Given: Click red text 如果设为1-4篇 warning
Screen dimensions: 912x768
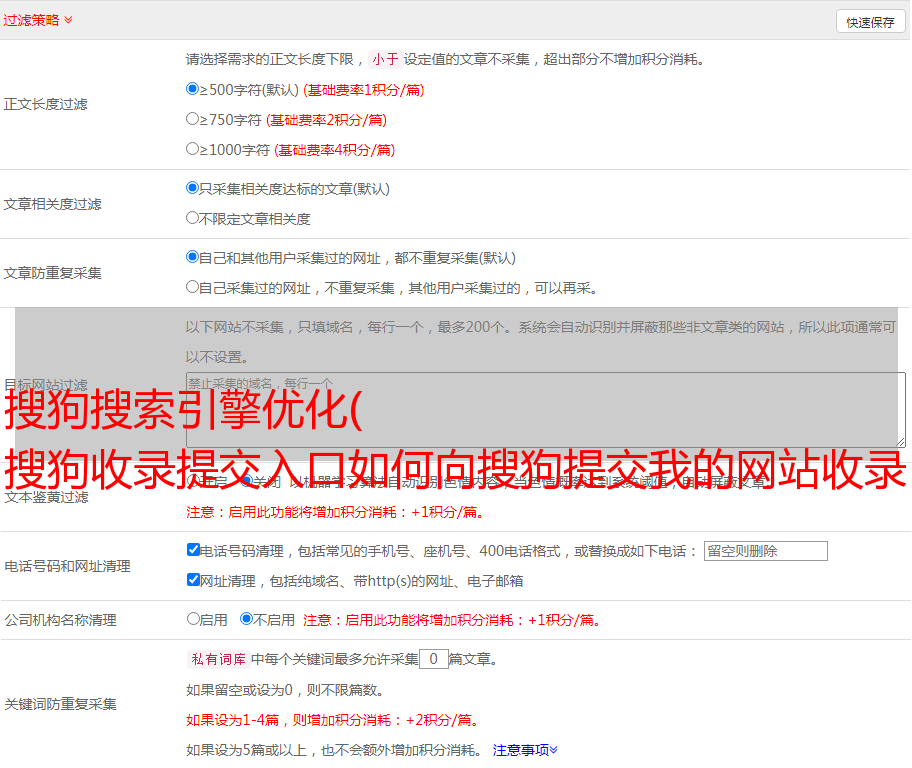Looking at the screenshot, I should point(332,720).
